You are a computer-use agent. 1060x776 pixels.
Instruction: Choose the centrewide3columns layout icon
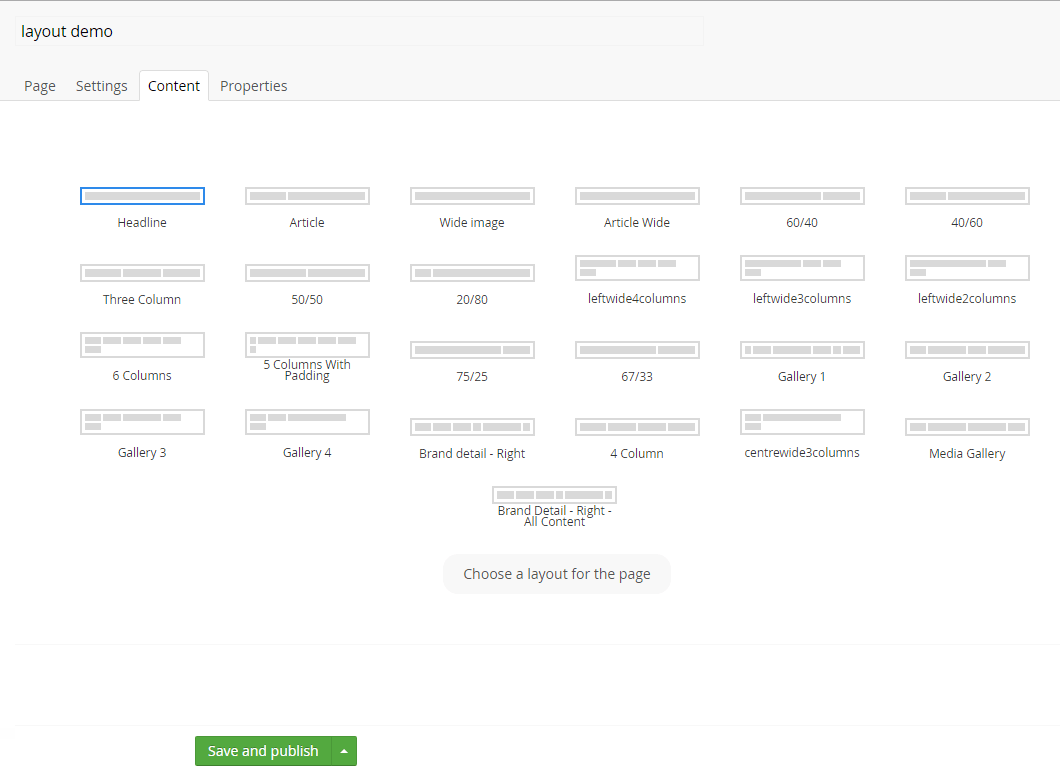[x=802, y=422]
